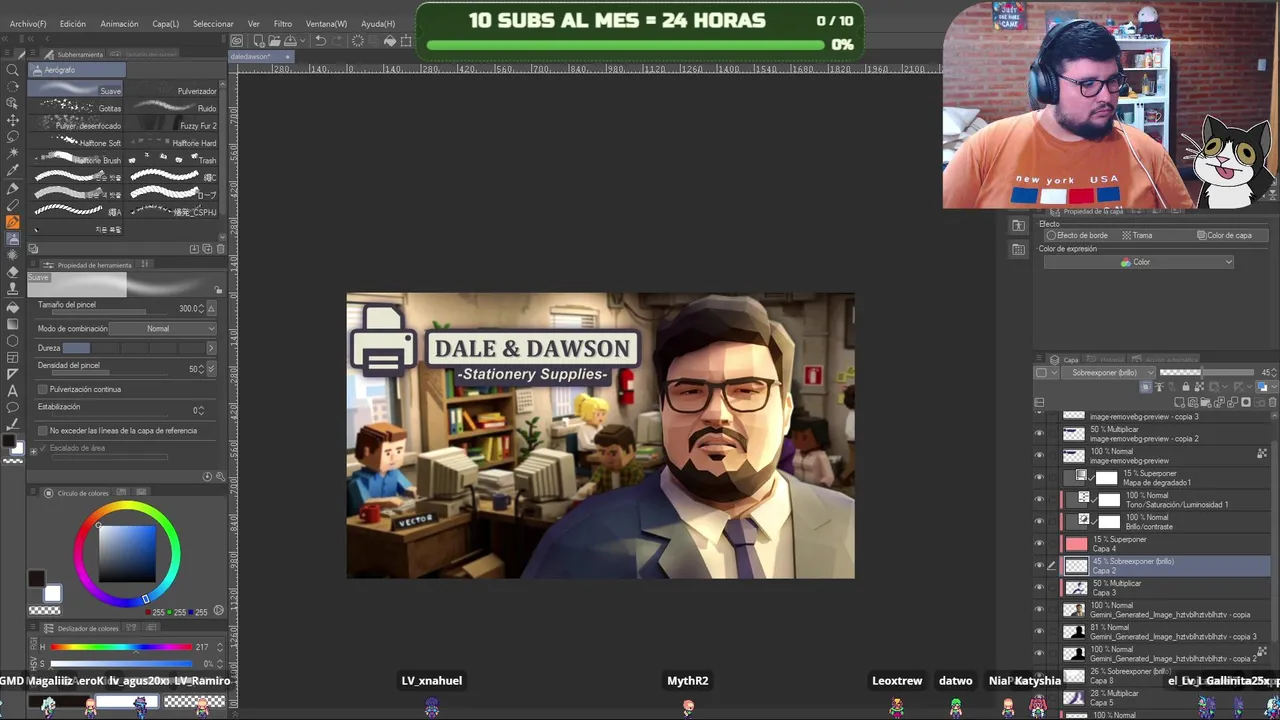Adjust layer opacity 45 stepper
This screenshot has width=1280, height=720.
pyautogui.click(x=1274, y=373)
